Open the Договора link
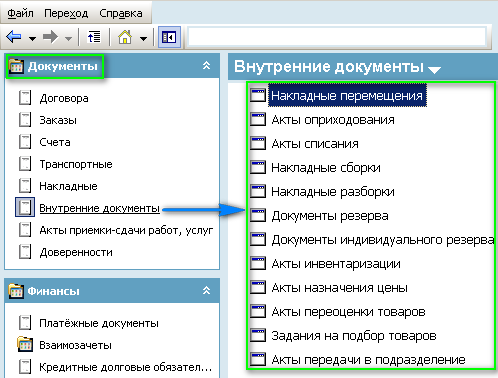498x378 pixels. (64, 98)
